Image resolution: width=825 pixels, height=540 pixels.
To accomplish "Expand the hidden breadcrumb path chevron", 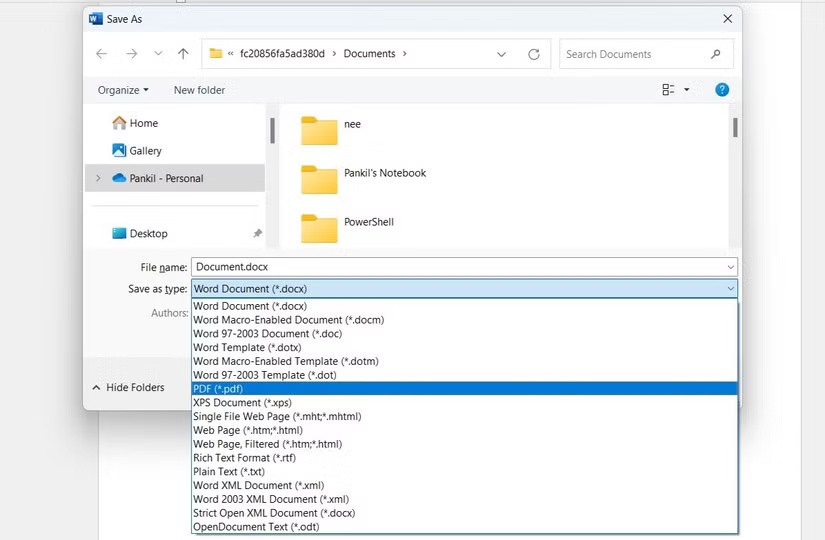I will [x=230, y=54].
